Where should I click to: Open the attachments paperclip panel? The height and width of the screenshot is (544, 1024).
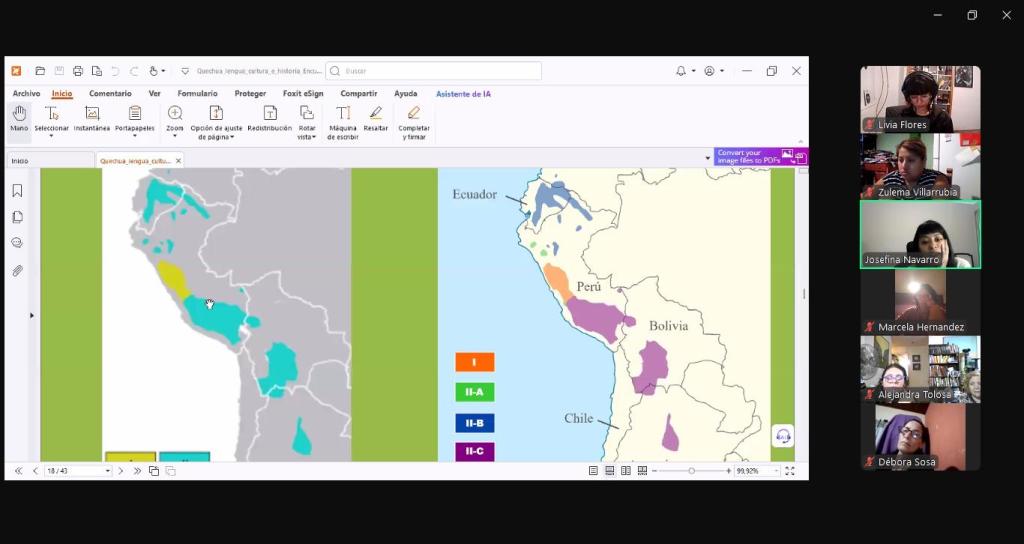(17, 271)
